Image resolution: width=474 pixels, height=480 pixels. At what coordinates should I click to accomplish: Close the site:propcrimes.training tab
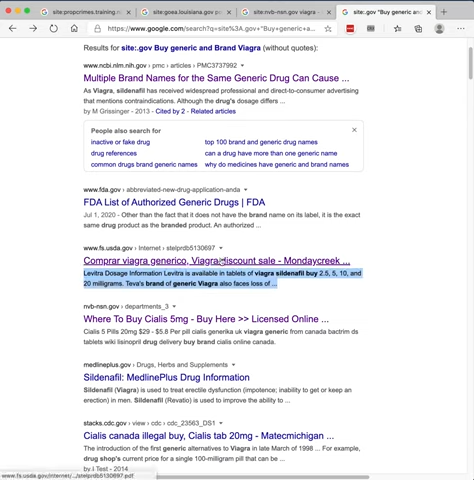click(x=129, y=12)
